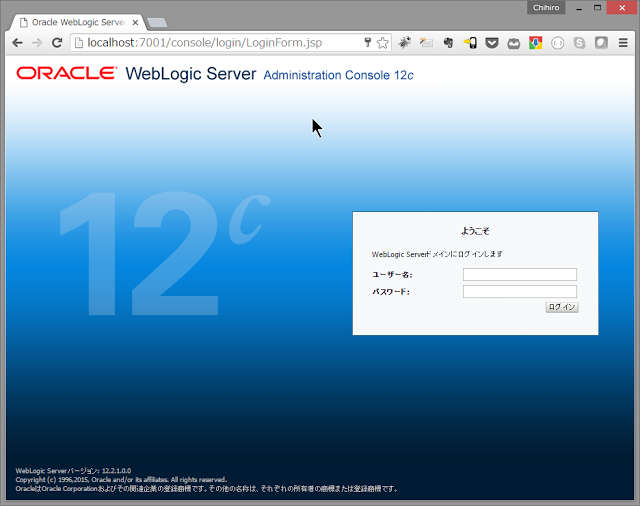The image size is (640, 506).
Task: Click 'Administration Console 12c' text
Action: tap(338, 75)
